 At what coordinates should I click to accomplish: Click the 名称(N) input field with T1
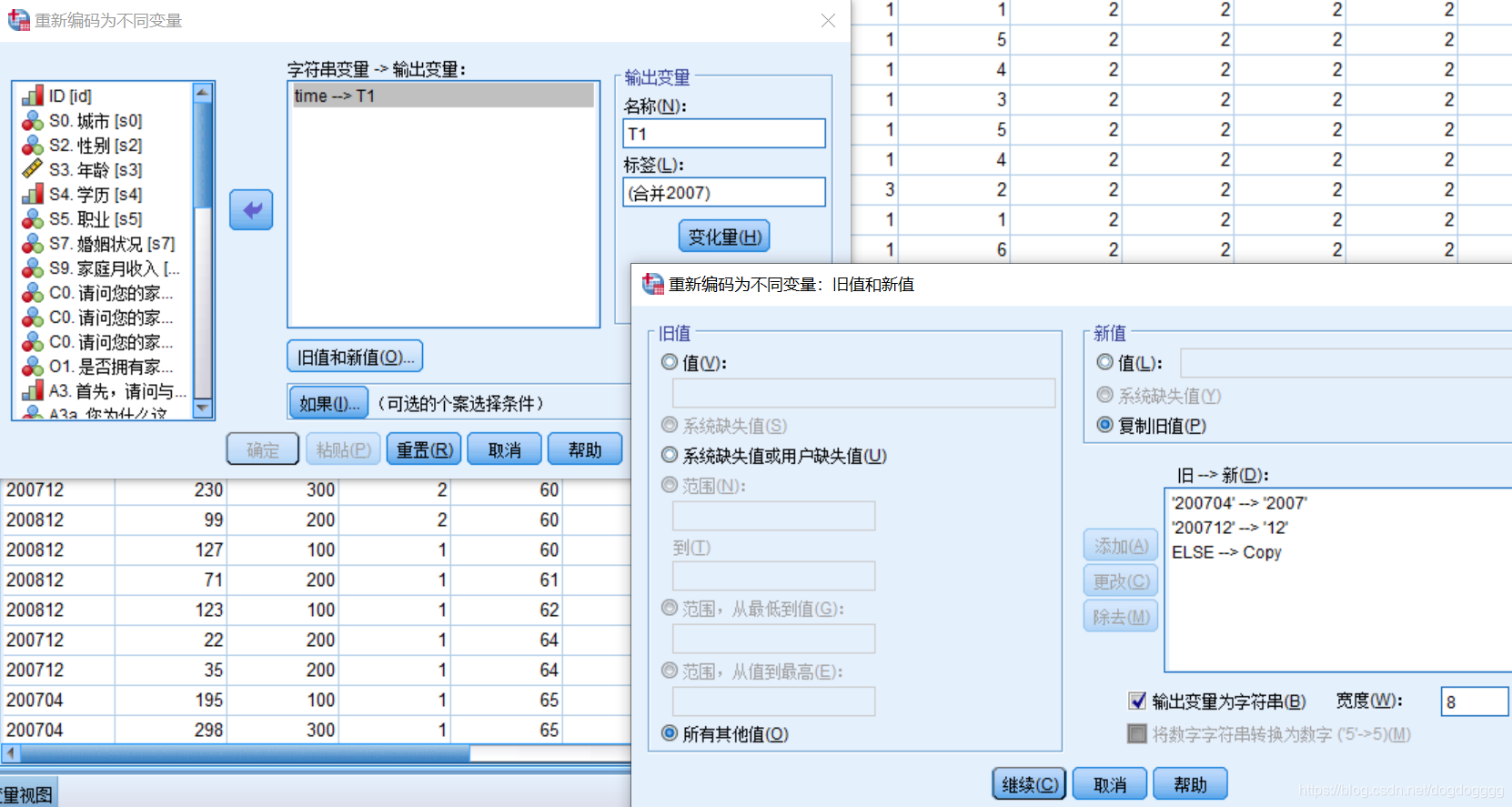724,134
